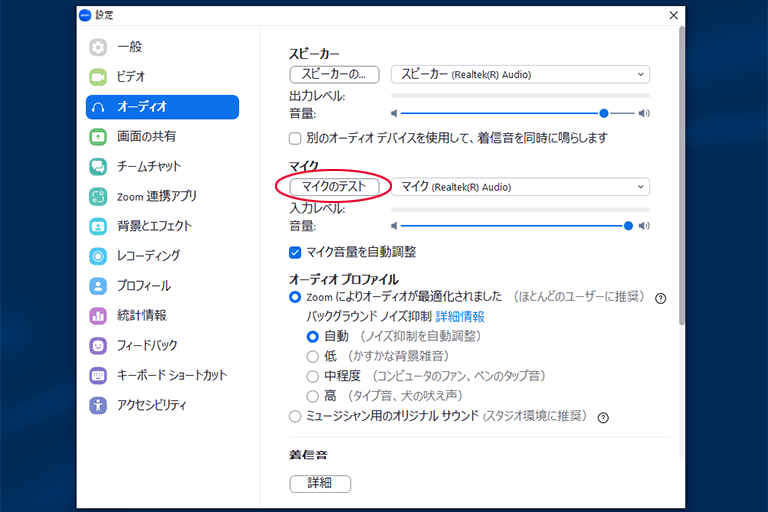
Task: Click loud icon right of microphone volume slider
Action: pos(644,226)
